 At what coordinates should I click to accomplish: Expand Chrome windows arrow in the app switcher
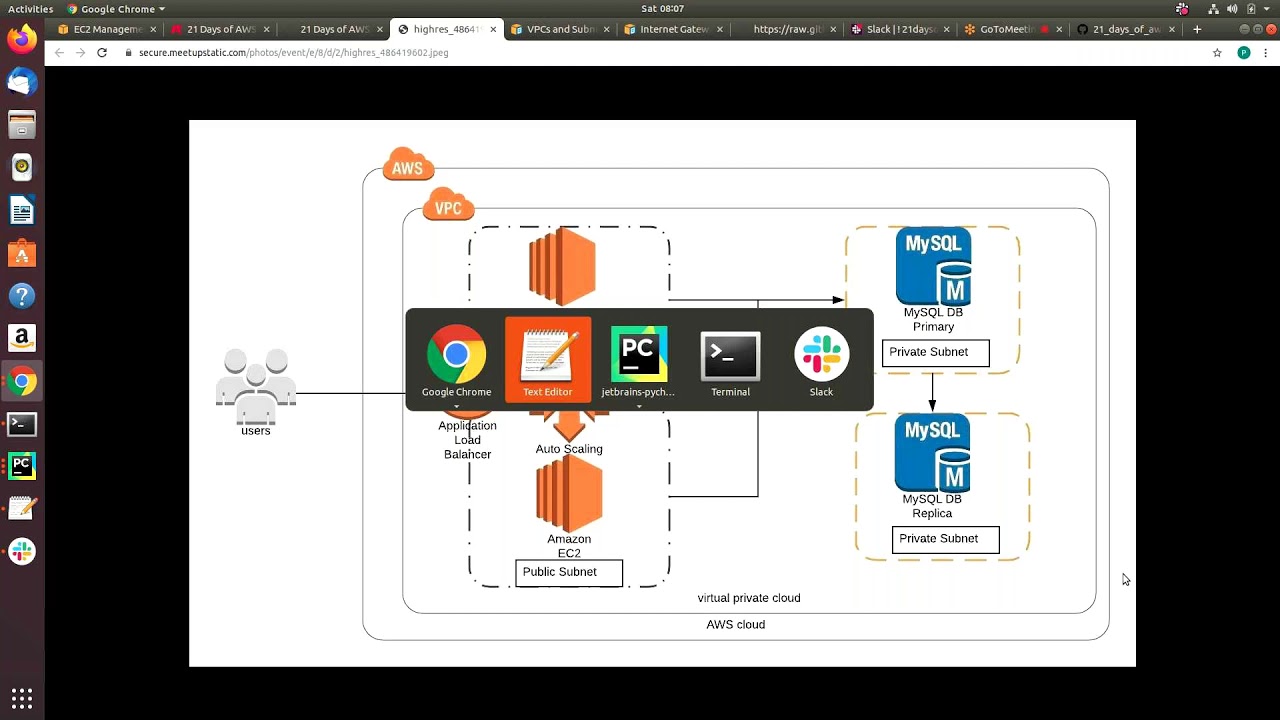coord(456,407)
